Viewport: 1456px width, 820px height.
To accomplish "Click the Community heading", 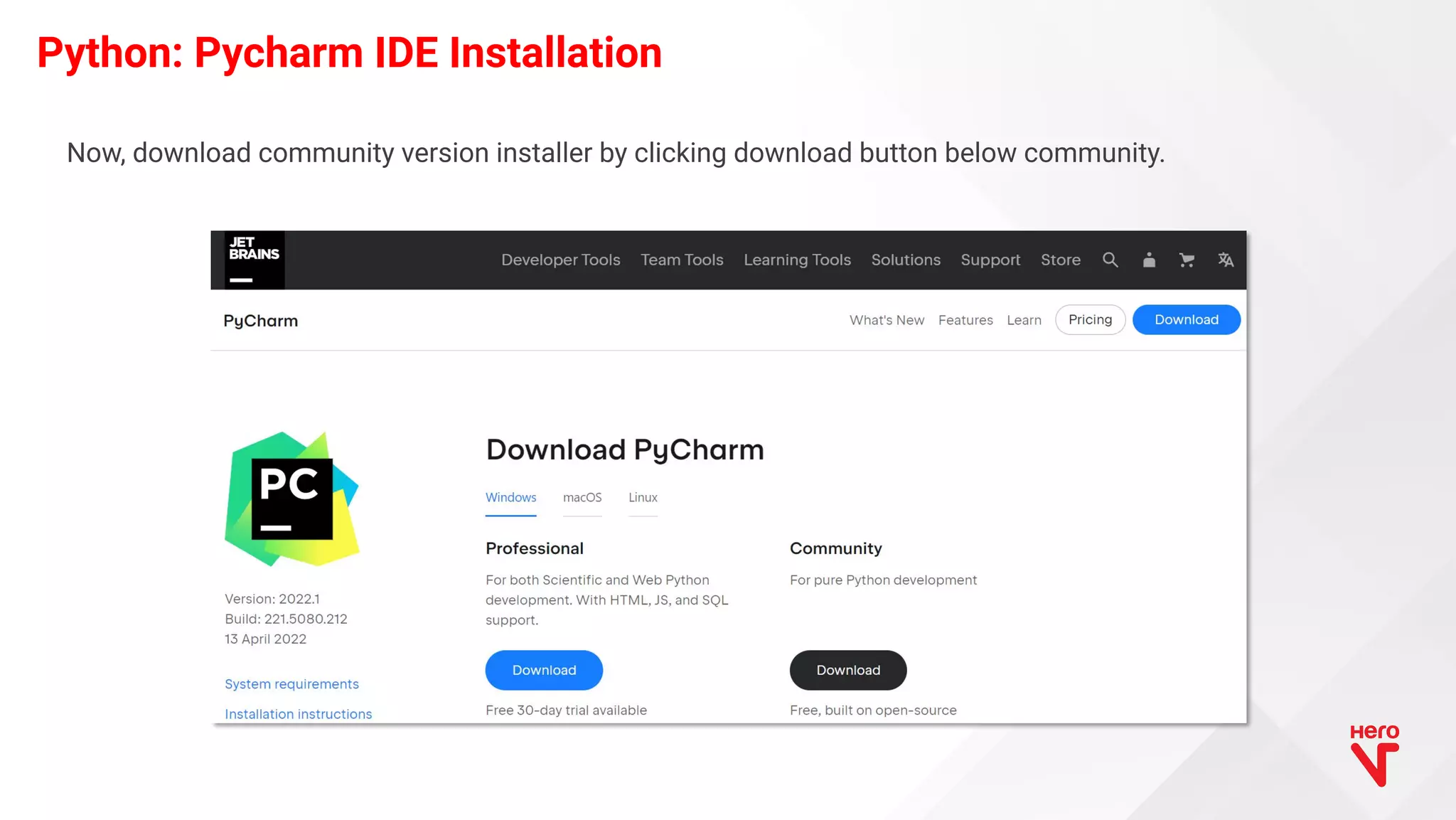I will [x=836, y=548].
